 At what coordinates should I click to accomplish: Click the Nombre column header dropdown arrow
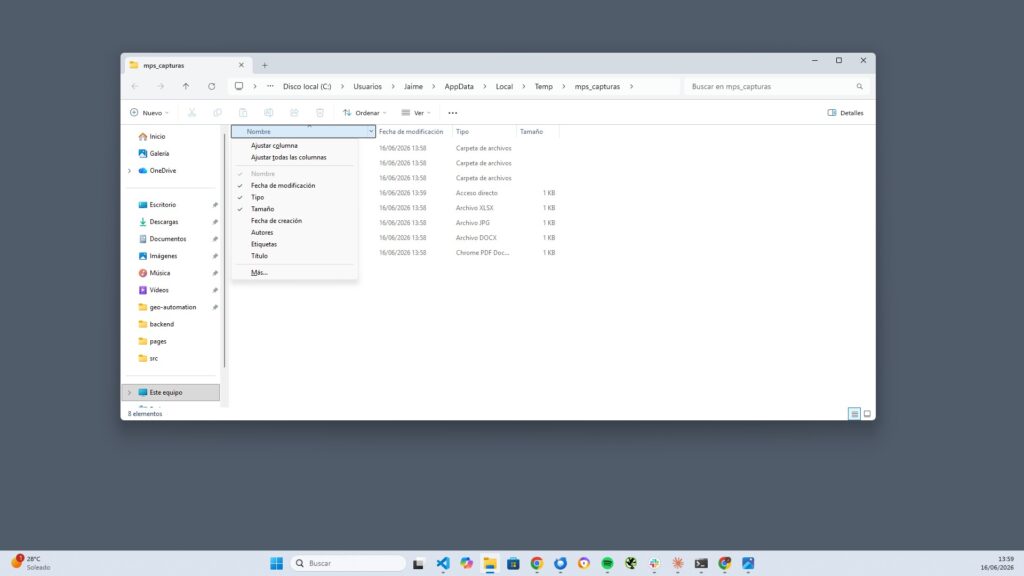(x=371, y=131)
